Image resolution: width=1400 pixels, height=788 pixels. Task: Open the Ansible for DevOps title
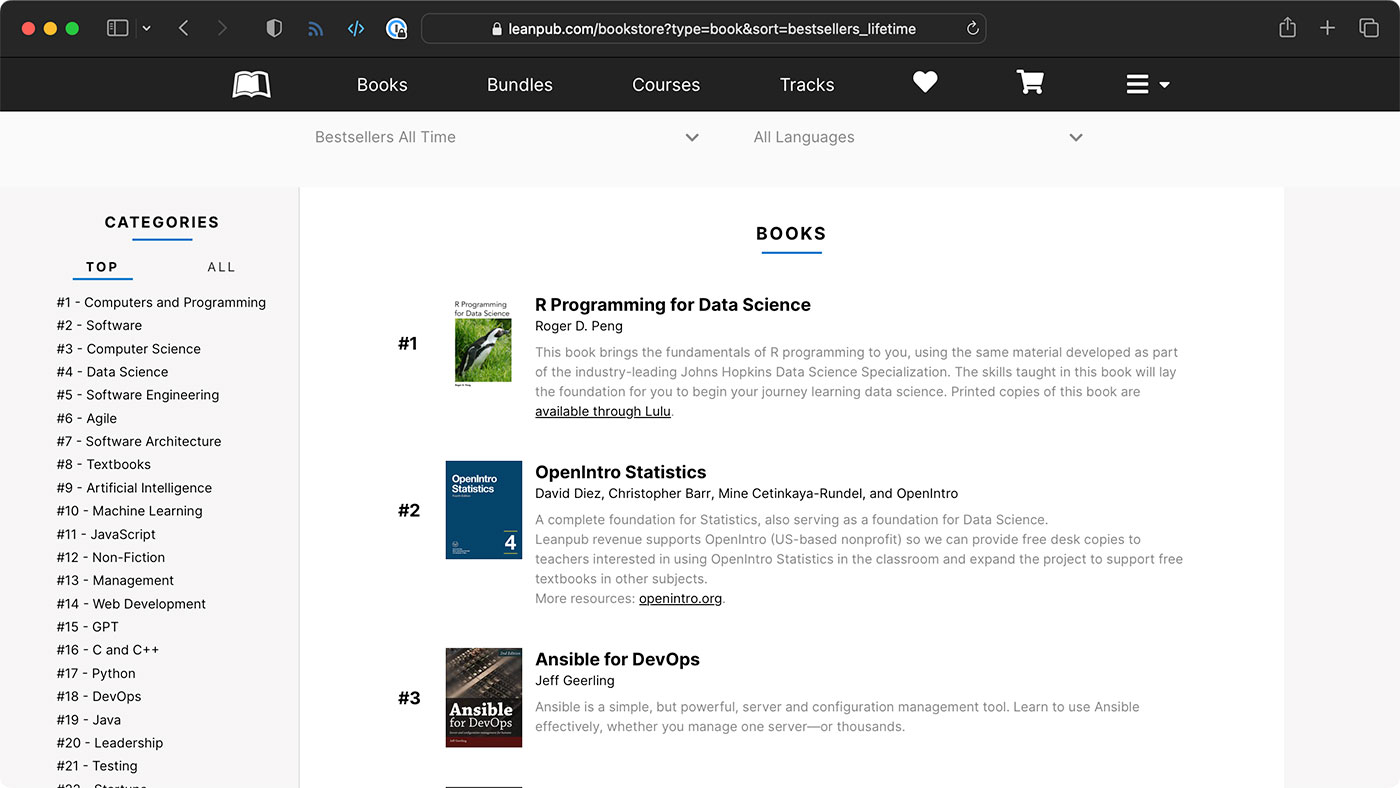617,660
